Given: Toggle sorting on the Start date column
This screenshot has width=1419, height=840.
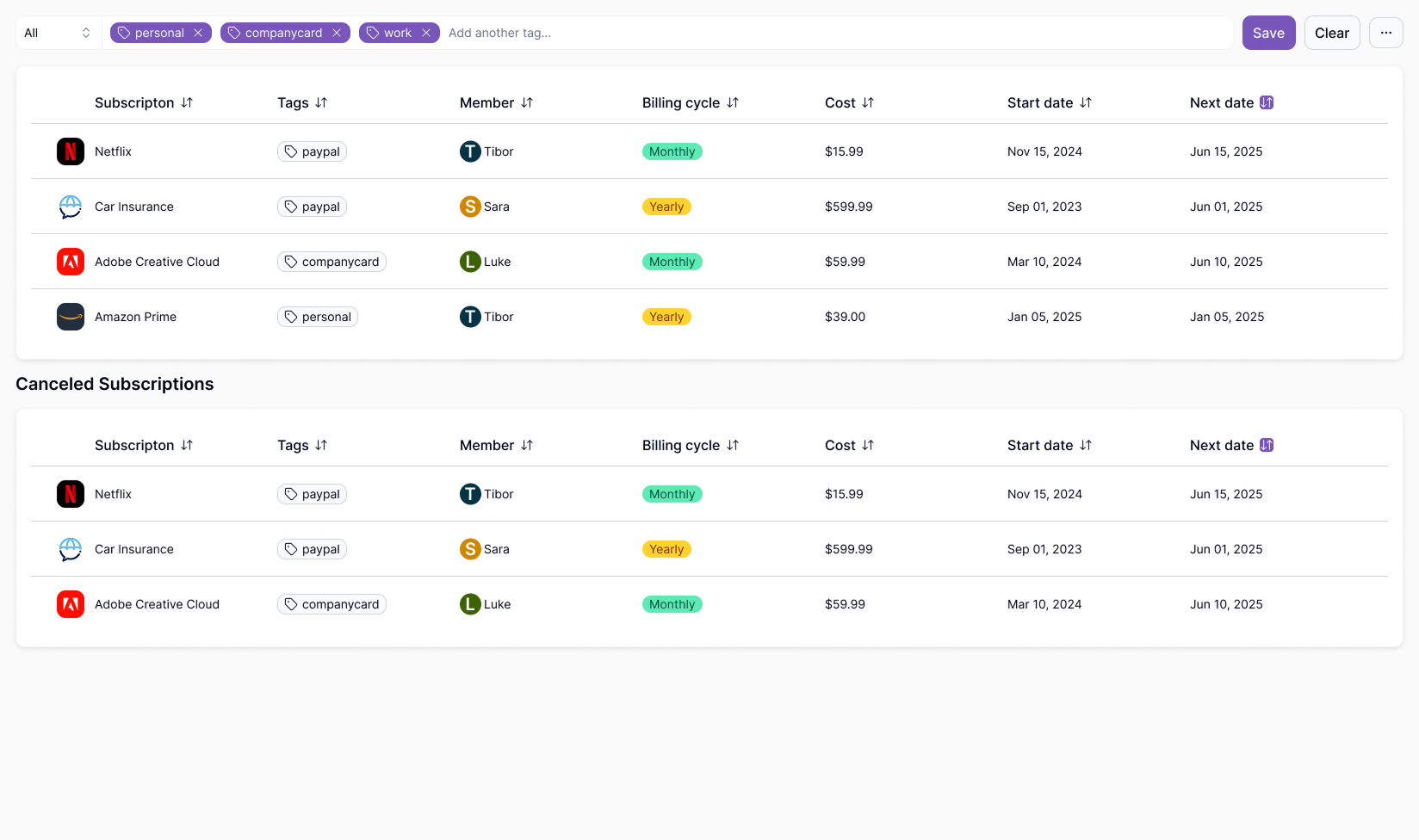Looking at the screenshot, I should (x=1086, y=102).
